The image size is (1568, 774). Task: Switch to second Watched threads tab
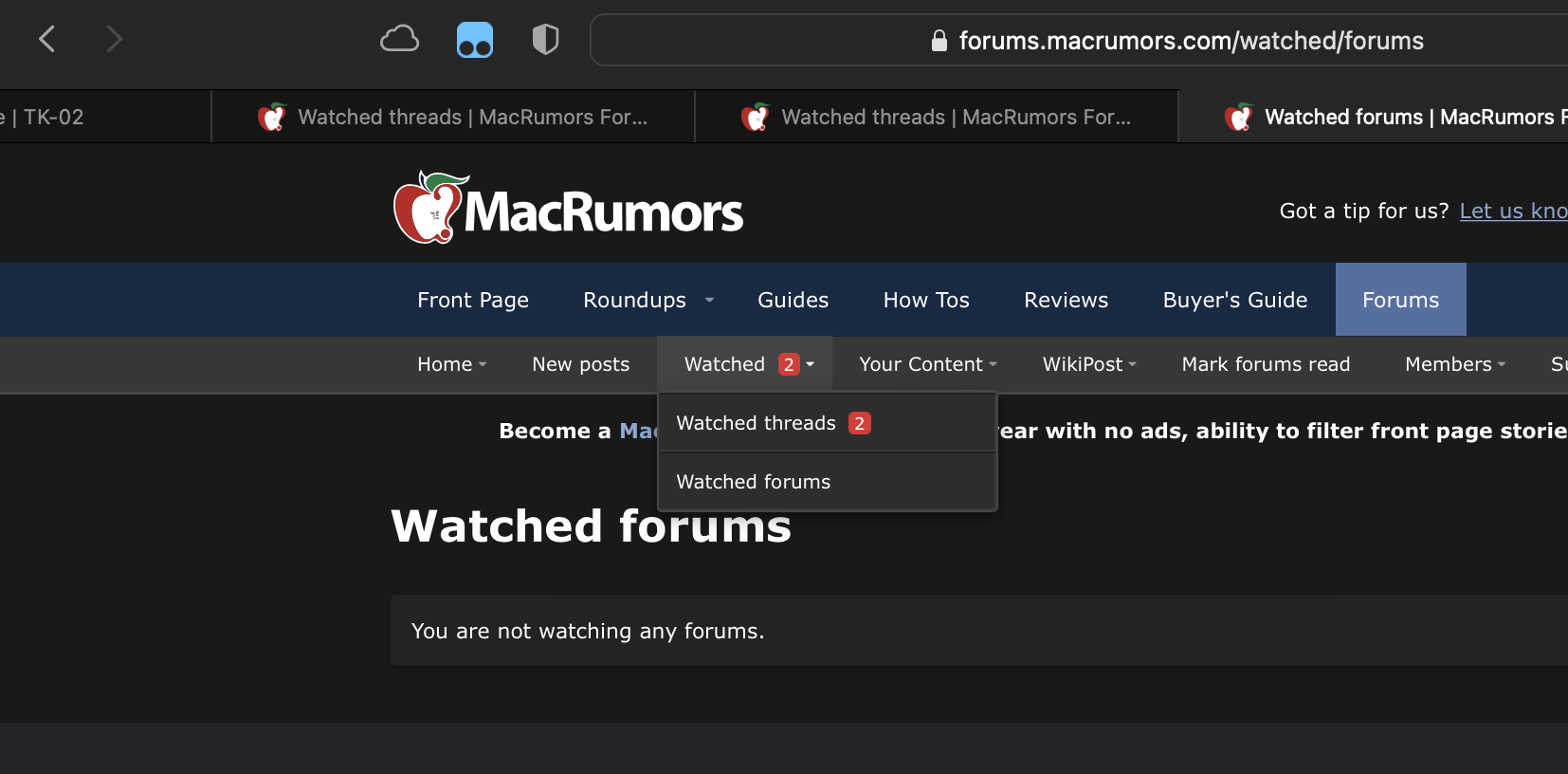tap(937, 117)
